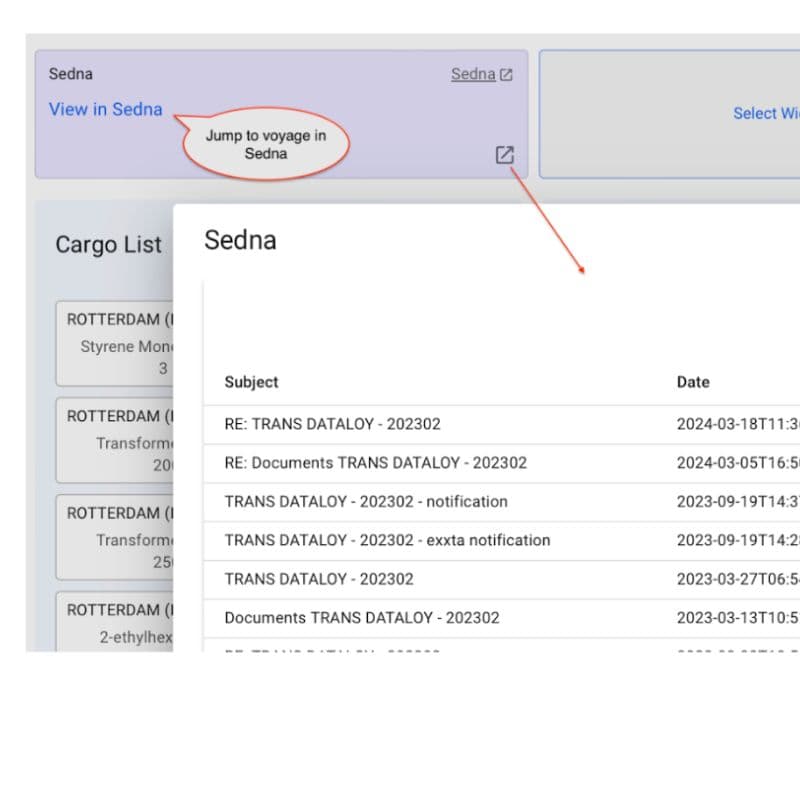This screenshot has width=800, height=800.
Task: Click the 'Date' column header
Action: [693, 382]
